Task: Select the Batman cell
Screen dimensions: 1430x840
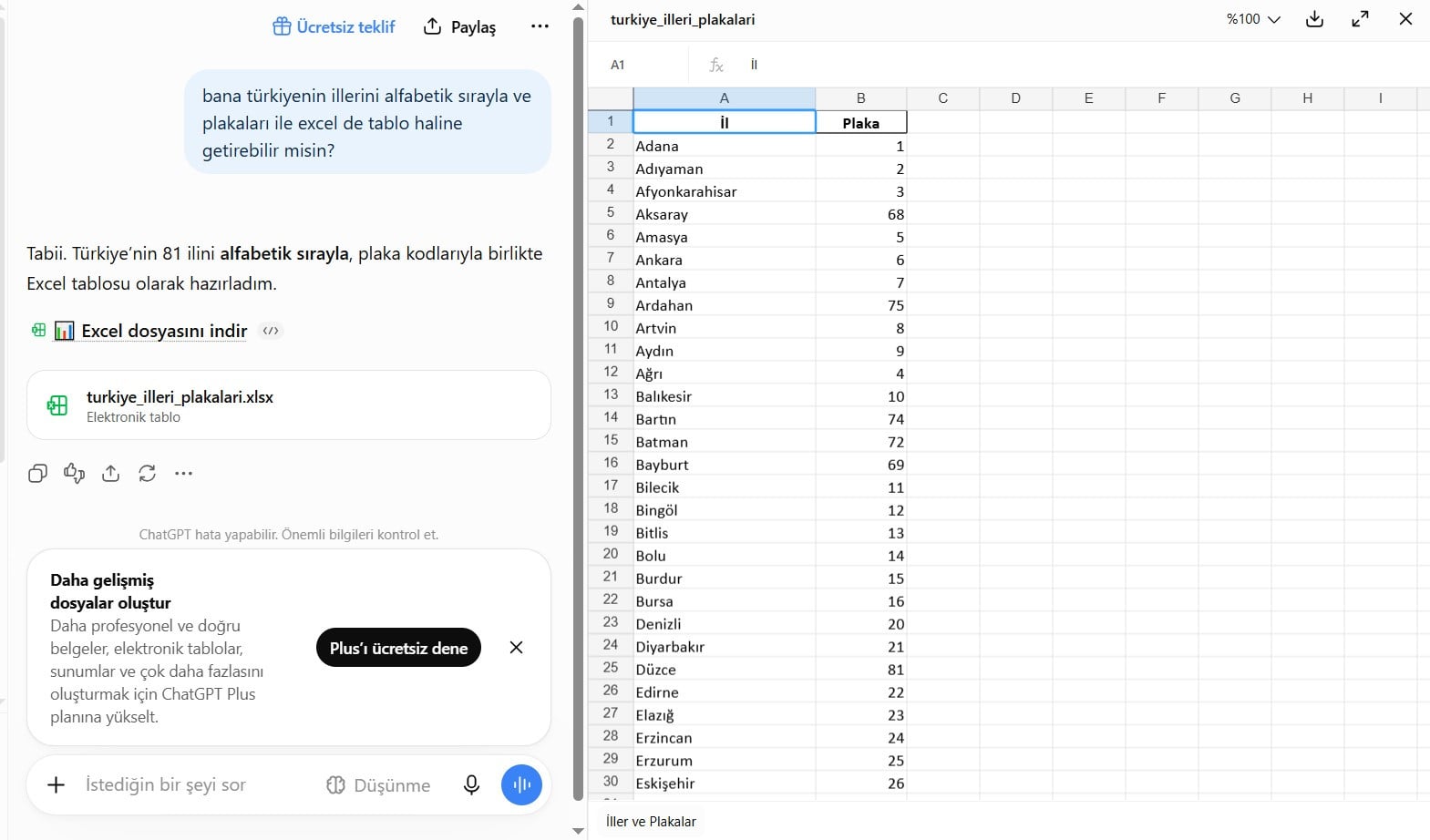Action: pos(724,442)
